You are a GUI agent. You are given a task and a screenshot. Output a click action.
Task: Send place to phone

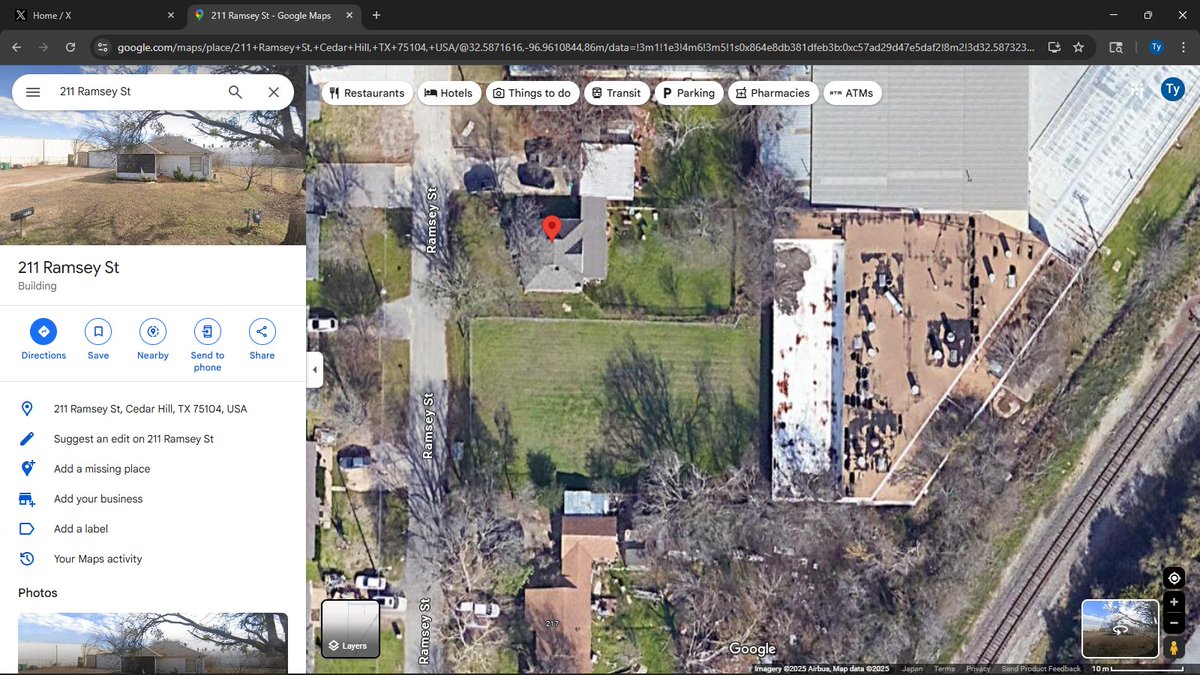click(x=207, y=345)
